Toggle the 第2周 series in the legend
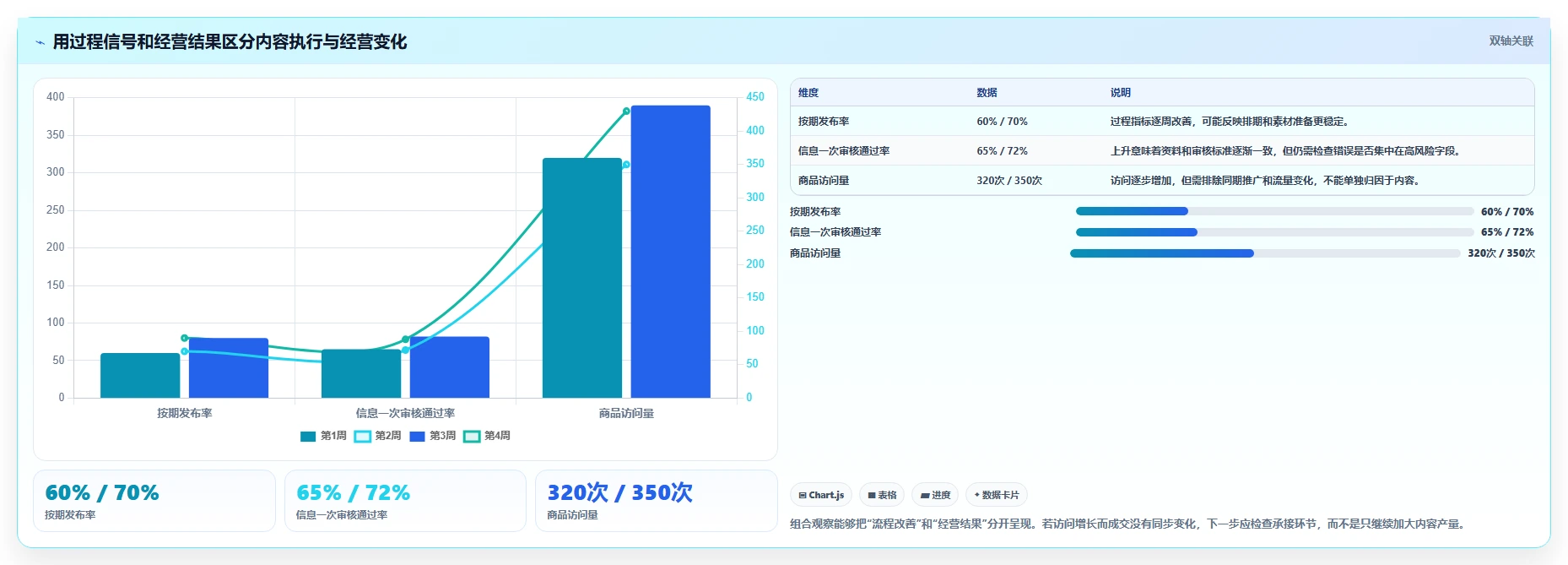This screenshot has width=1568, height=565. click(378, 436)
